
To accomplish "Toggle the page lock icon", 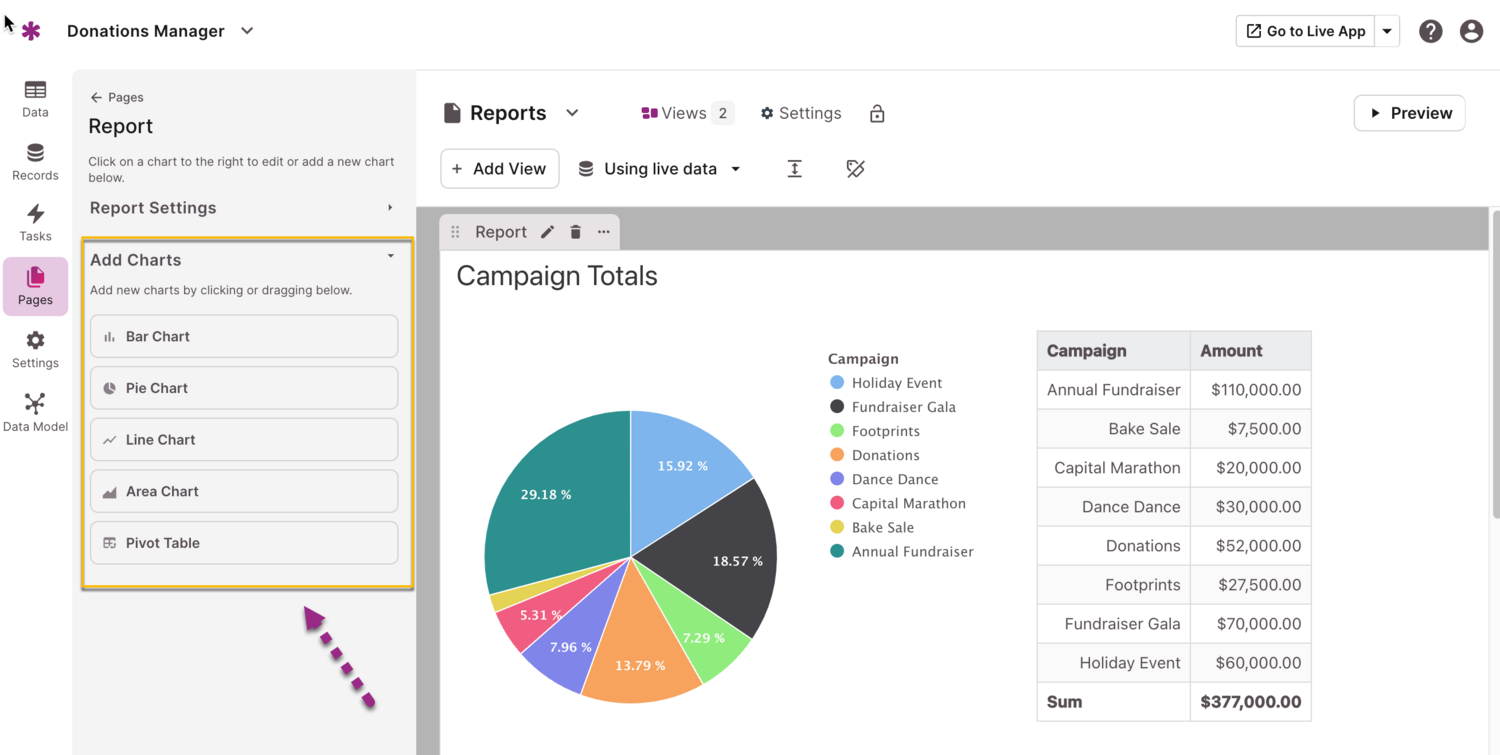I will click(x=877, y=114).
